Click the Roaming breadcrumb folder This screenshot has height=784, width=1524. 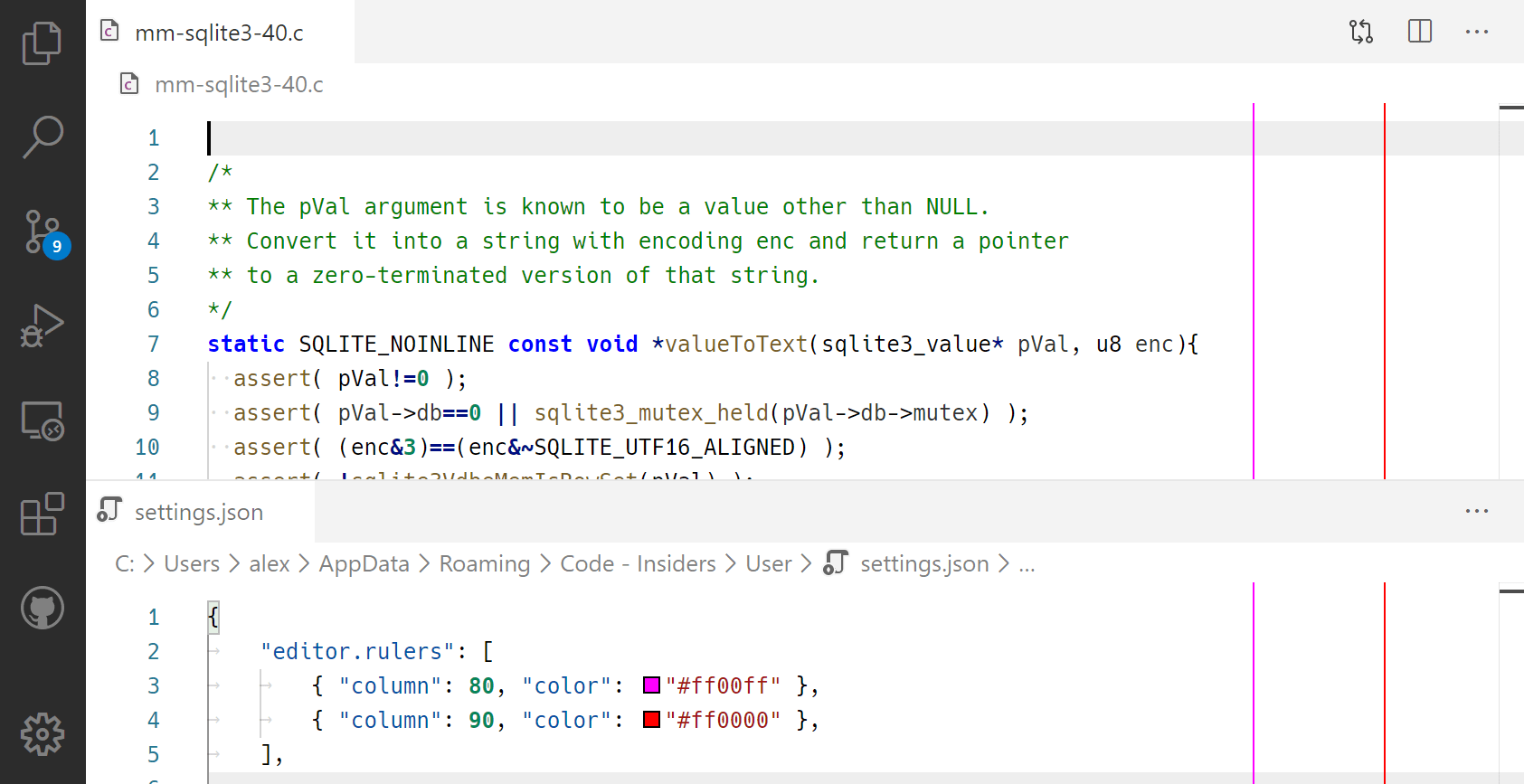click(484, 564)
